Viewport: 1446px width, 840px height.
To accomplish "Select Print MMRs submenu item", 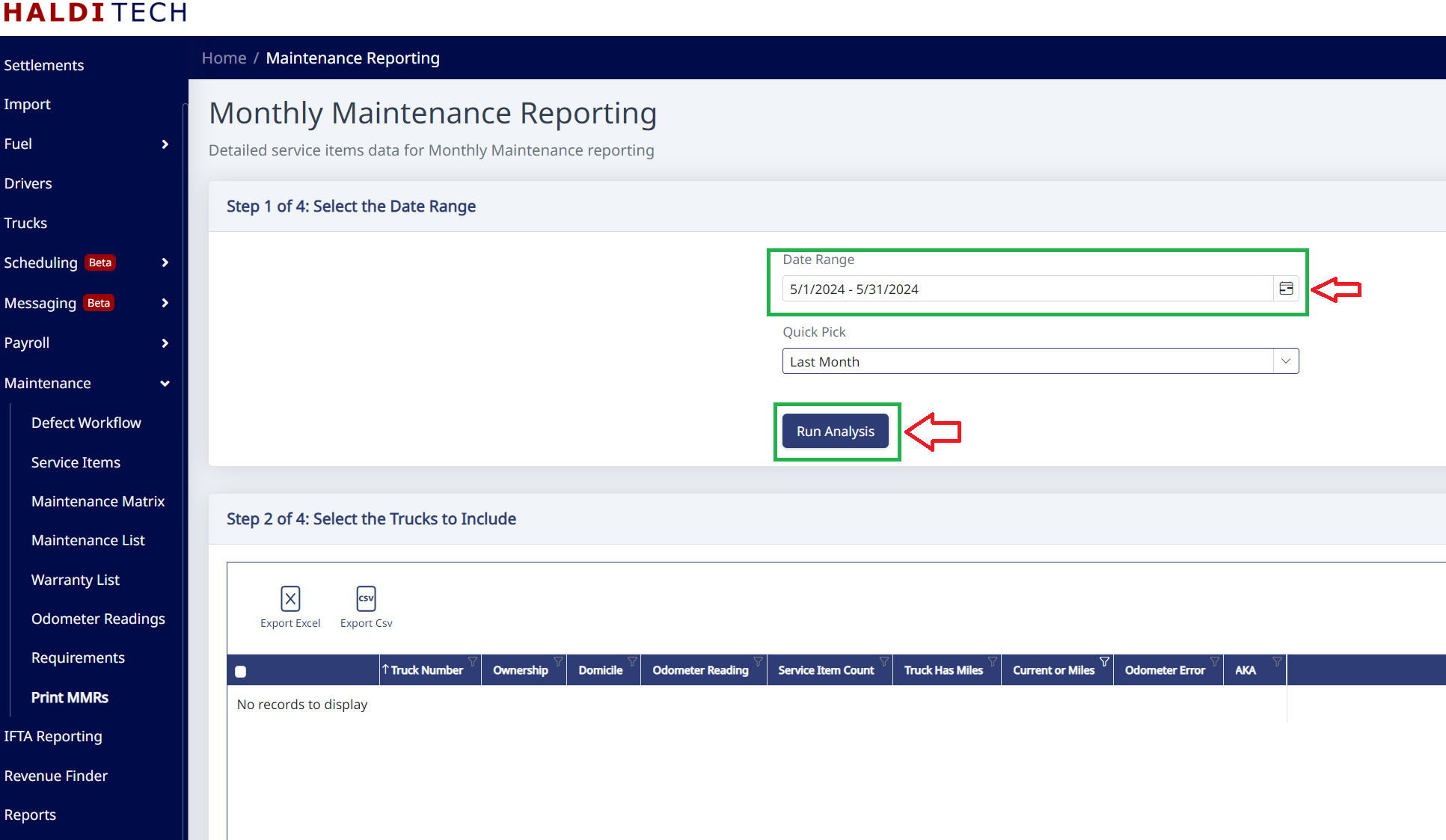I will (x=70, y=697).
